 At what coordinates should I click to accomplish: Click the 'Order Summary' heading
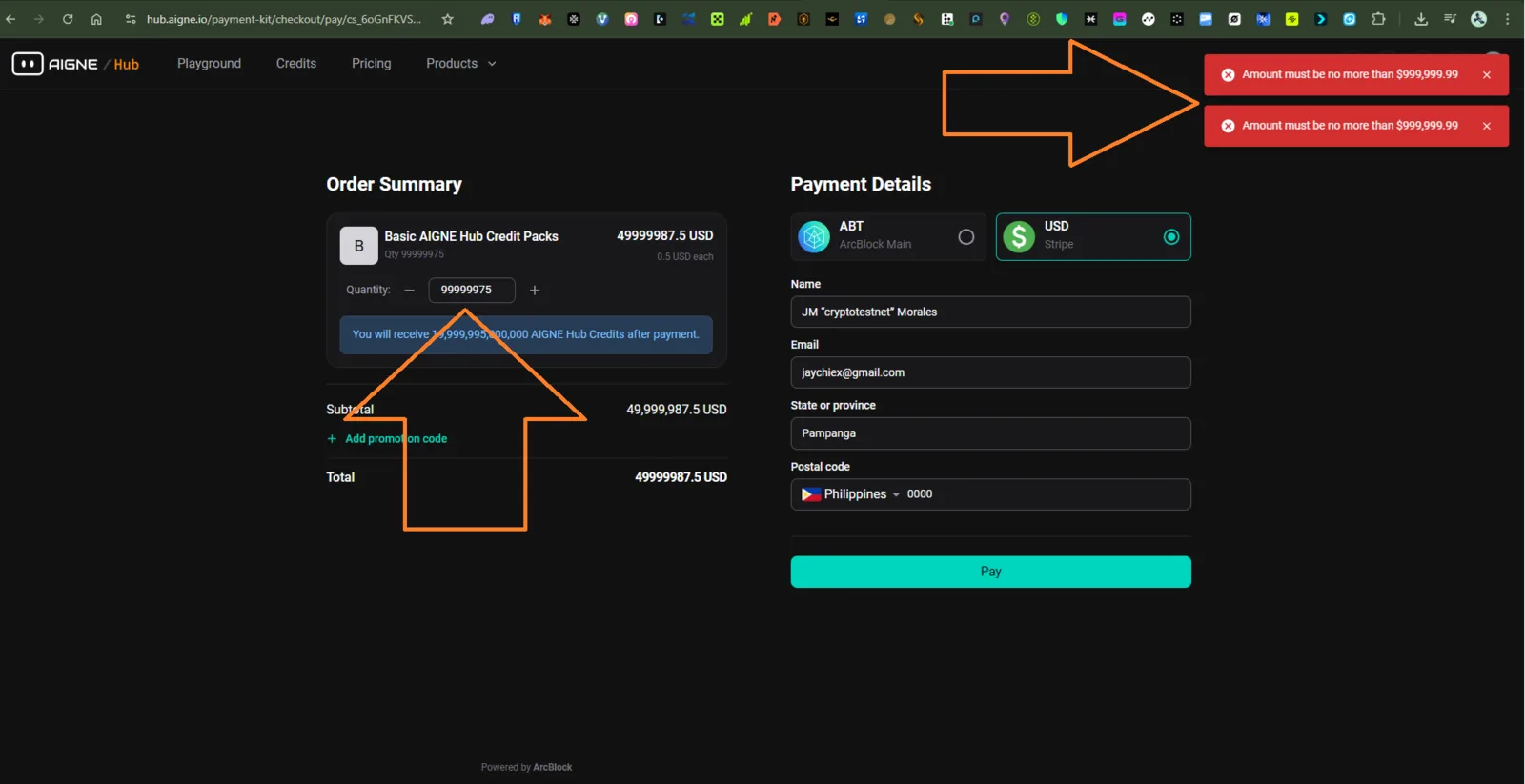394,185
